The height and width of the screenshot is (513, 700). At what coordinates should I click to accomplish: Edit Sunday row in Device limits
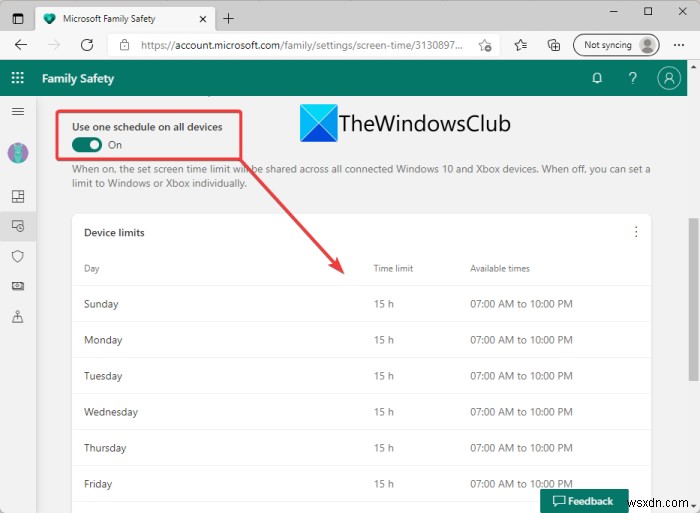pos(361,304)
